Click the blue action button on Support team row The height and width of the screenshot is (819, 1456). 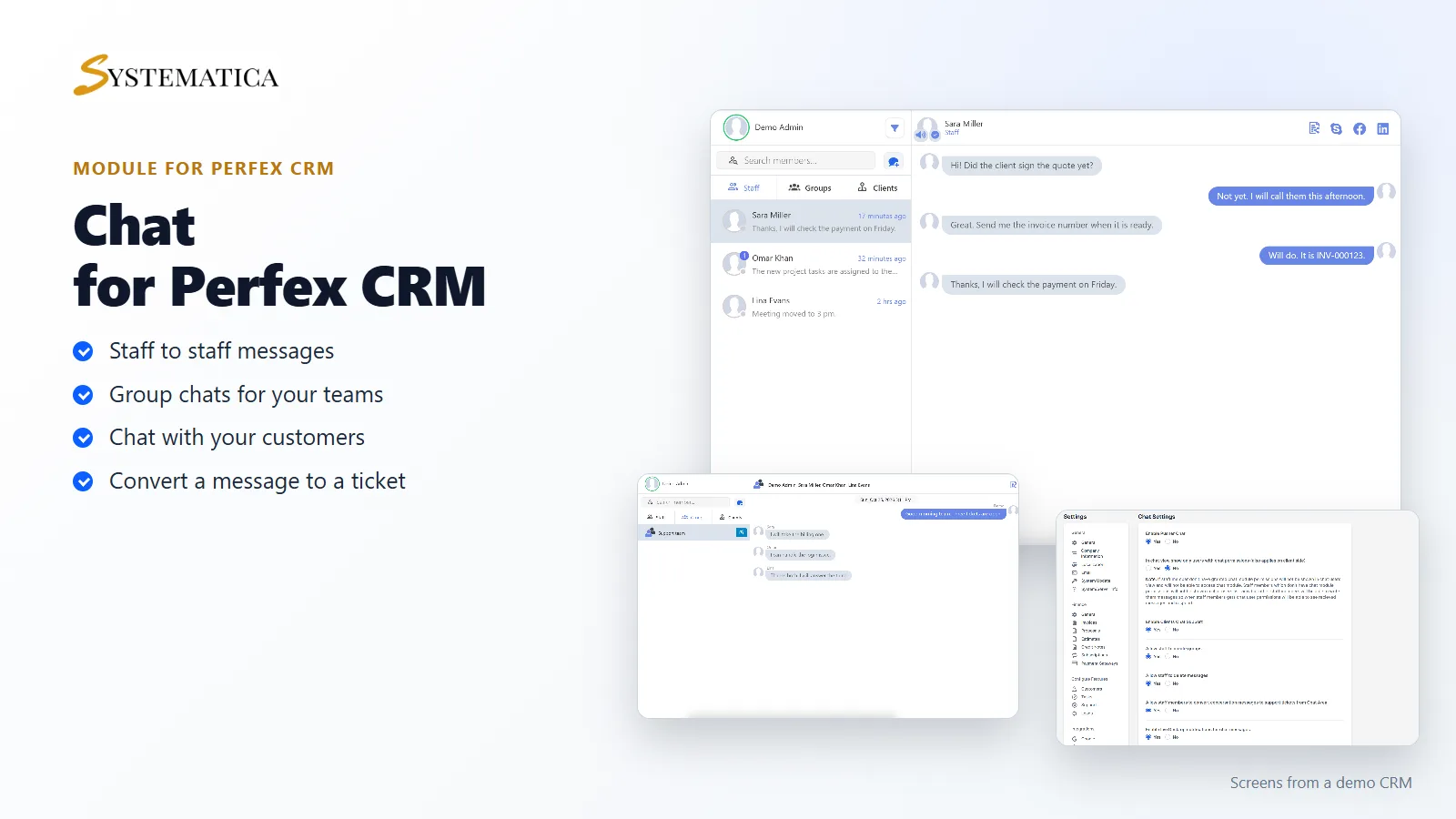click(742, 532)
